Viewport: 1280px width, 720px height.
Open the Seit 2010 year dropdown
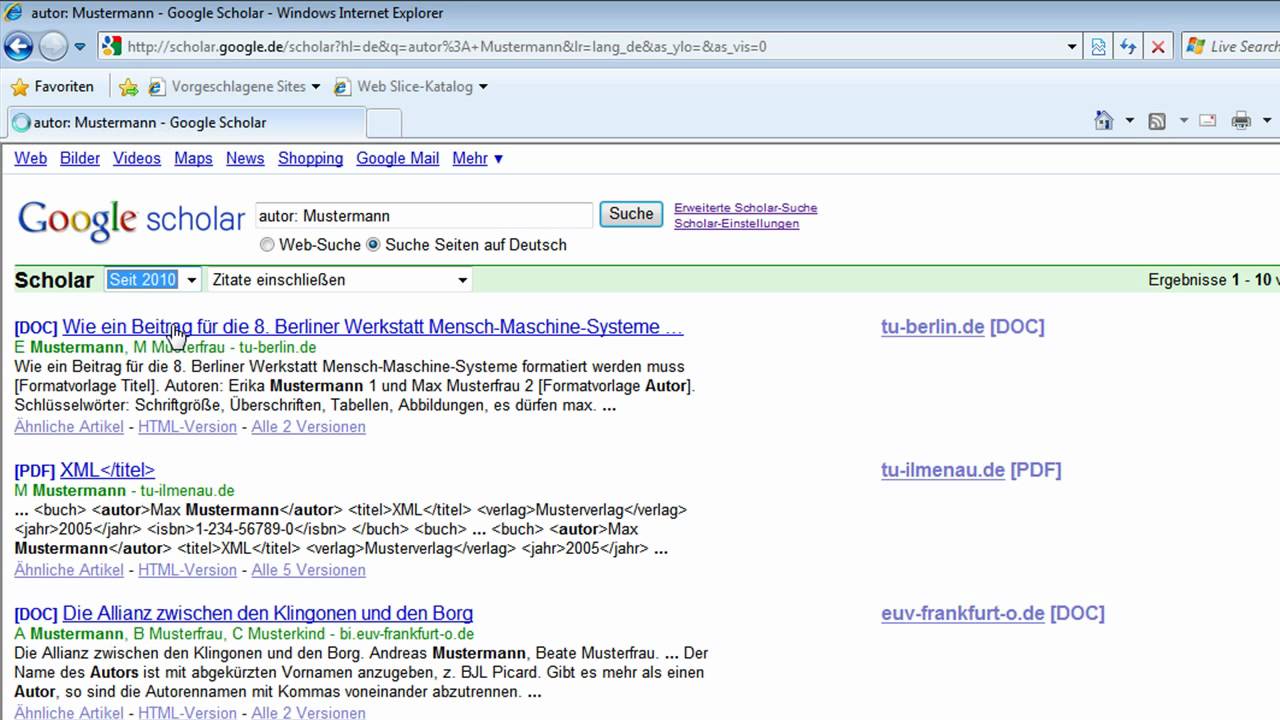(153, 280)
